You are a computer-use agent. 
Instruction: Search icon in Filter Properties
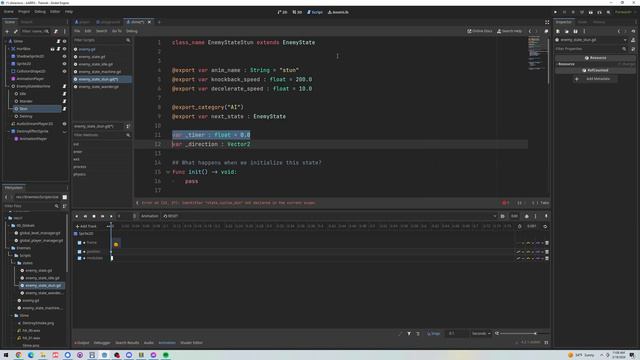click(624, 49)
